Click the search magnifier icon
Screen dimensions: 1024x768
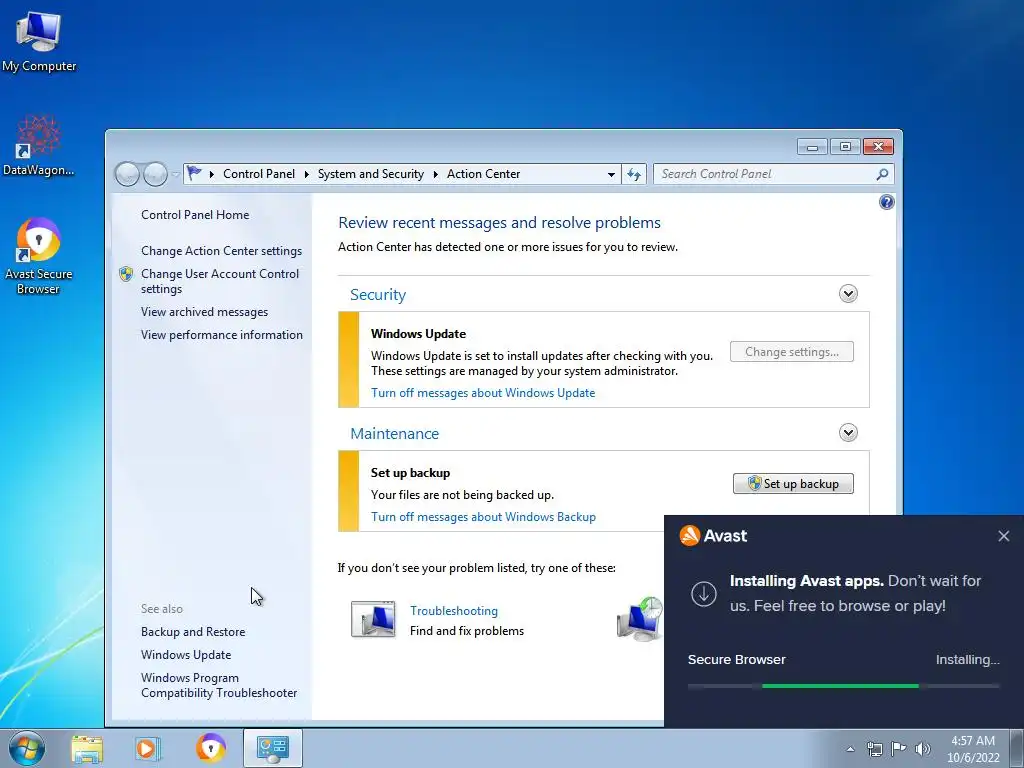(882, 174)
